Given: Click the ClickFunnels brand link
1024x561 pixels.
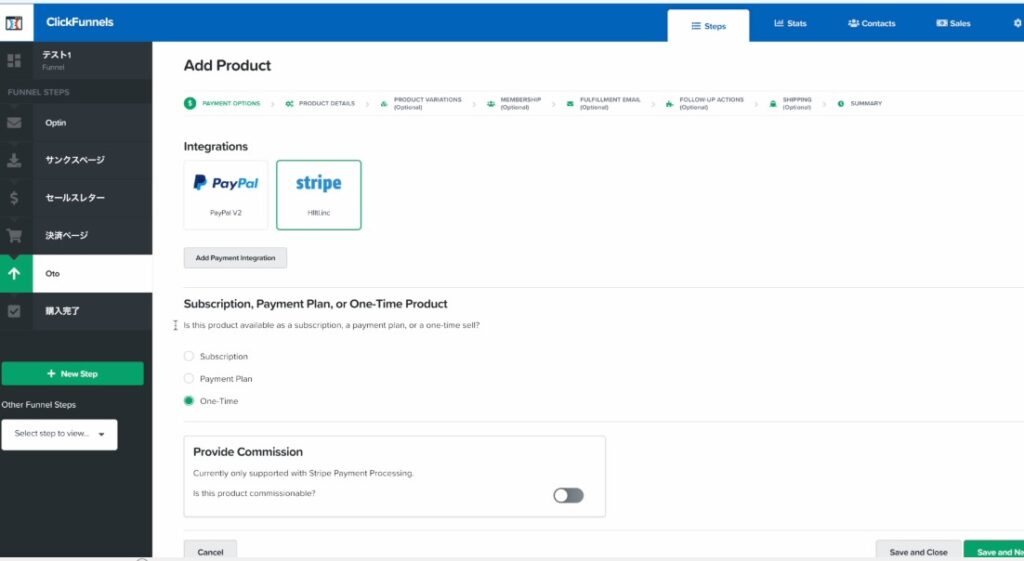Looking at the screenshot, I should [x=80, y=22].
